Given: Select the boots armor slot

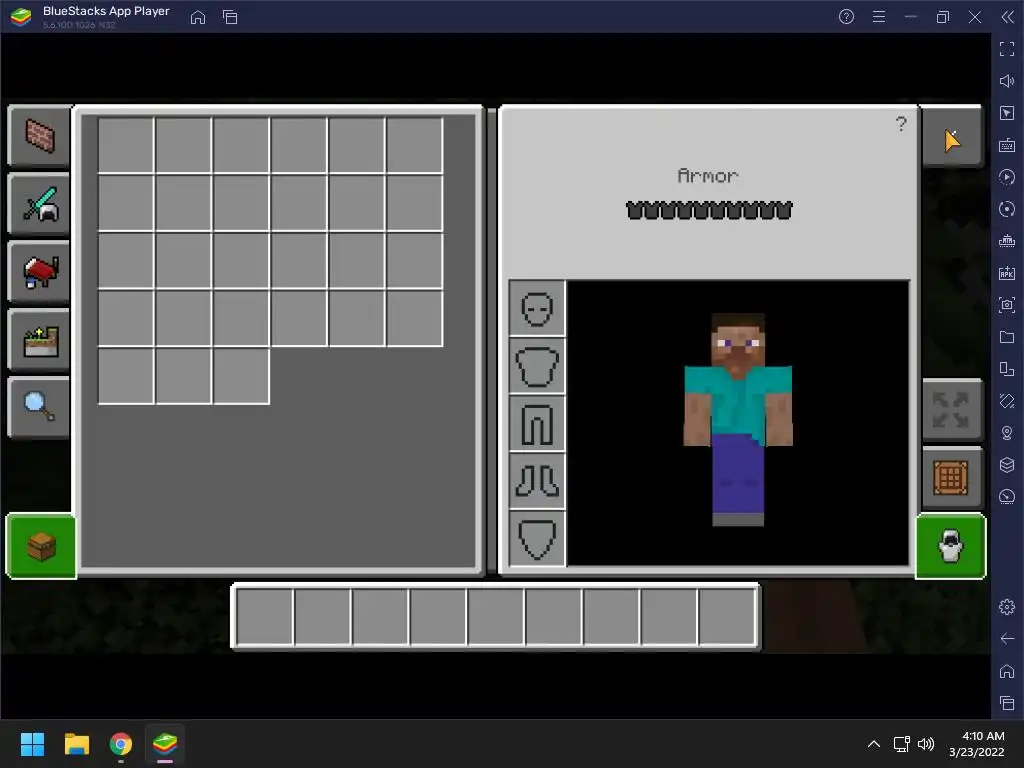Looking at the screenshot, I should (x=537, y=481).
